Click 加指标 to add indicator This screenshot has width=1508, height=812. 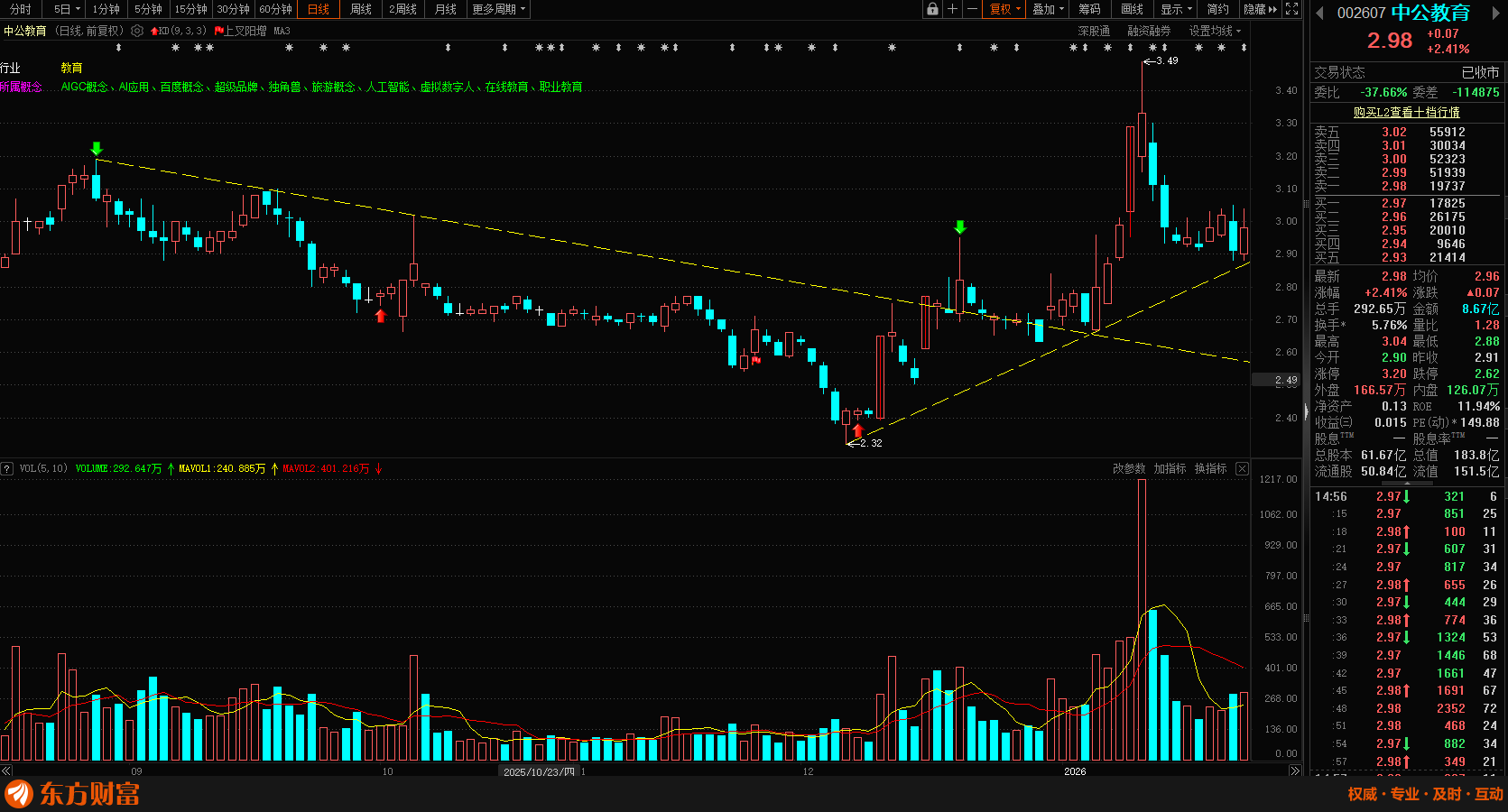(1170, 469)
